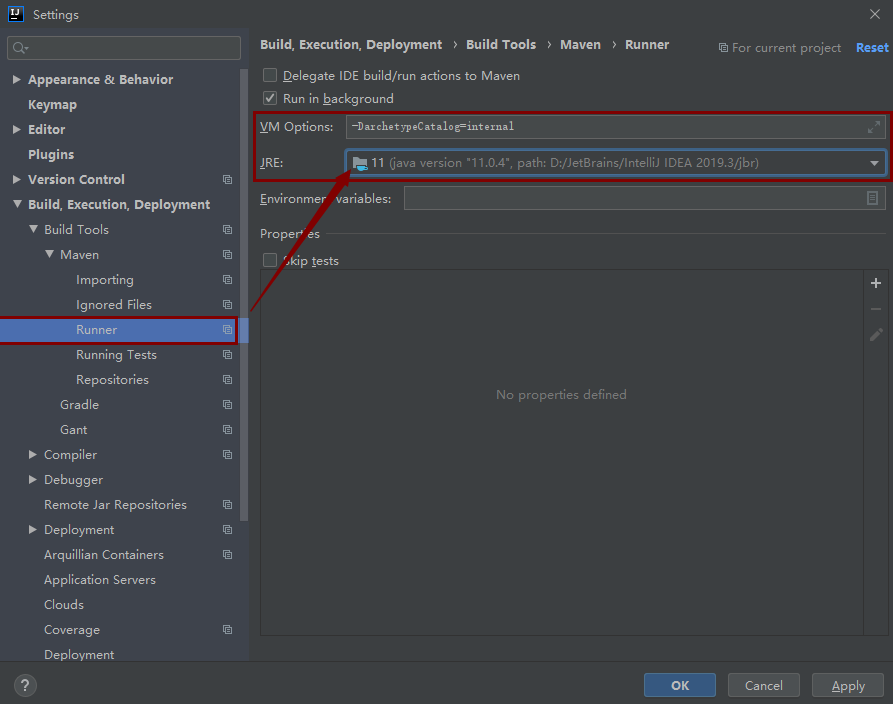This screenshot has width=893, height=704.
Task: Click the Apply button
Action: pyautogui.click(x=848, y=685)
